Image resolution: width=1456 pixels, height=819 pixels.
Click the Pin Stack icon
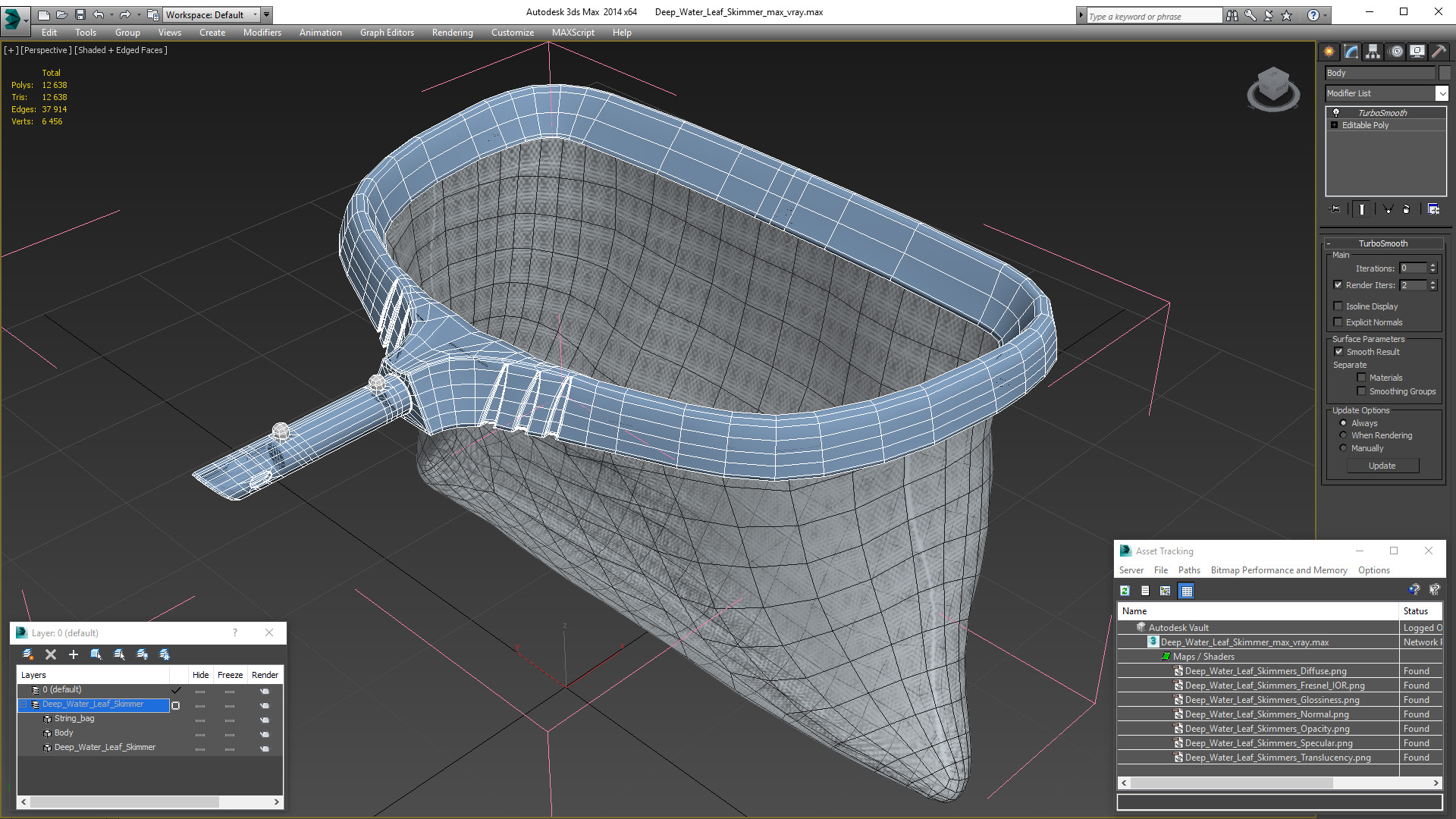click(1335, 209)
